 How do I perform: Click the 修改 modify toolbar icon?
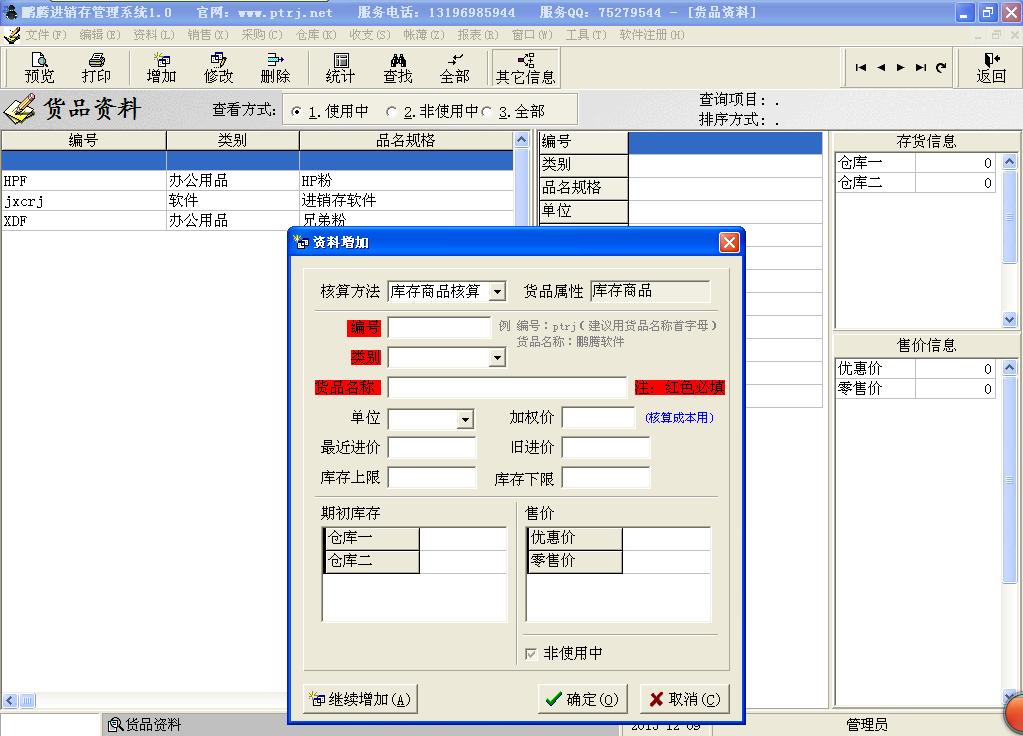click(218, 68)
